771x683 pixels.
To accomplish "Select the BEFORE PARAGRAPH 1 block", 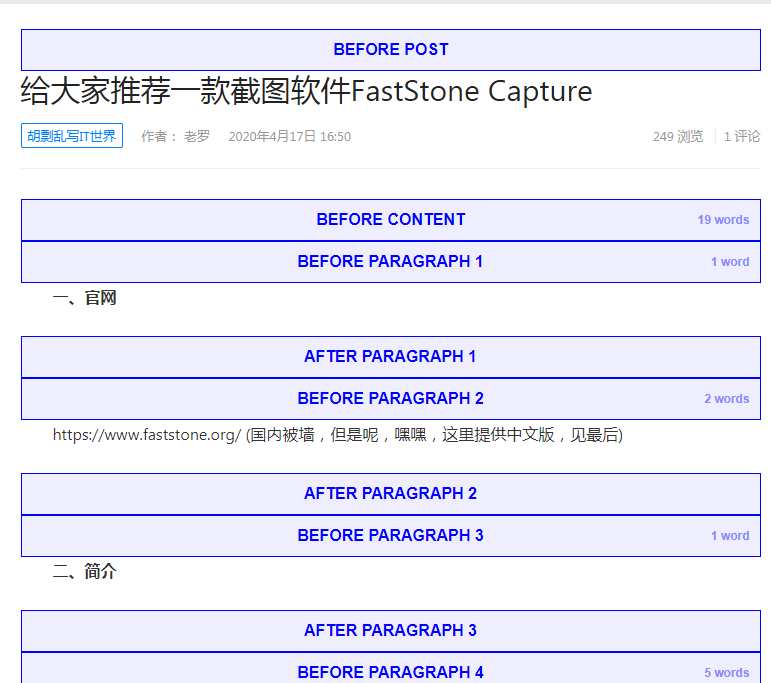I will (x=390, y=262).
